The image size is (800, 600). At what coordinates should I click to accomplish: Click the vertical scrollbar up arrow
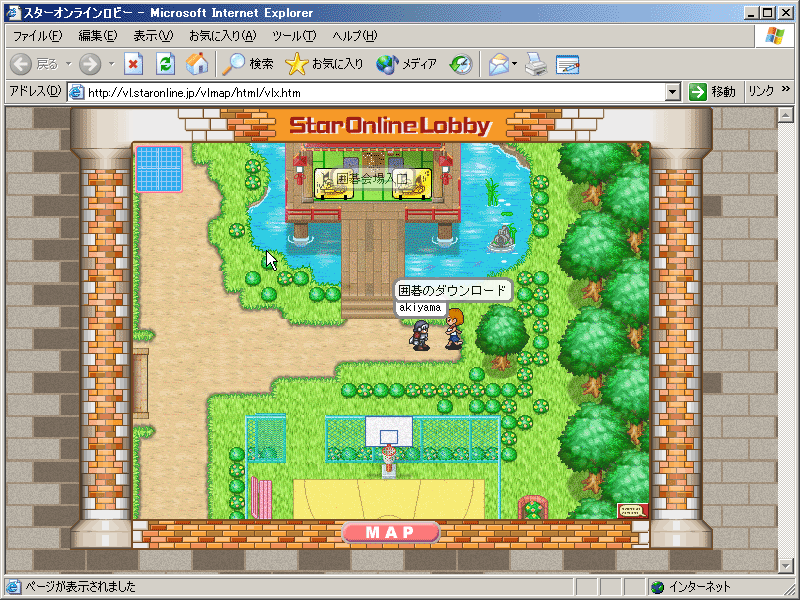click(786, 116)
